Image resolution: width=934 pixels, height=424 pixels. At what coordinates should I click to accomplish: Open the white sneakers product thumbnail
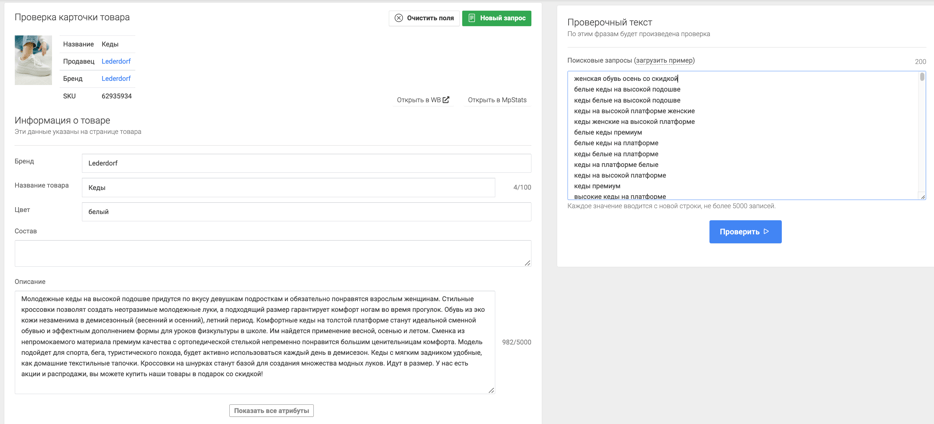click(33, 60)
